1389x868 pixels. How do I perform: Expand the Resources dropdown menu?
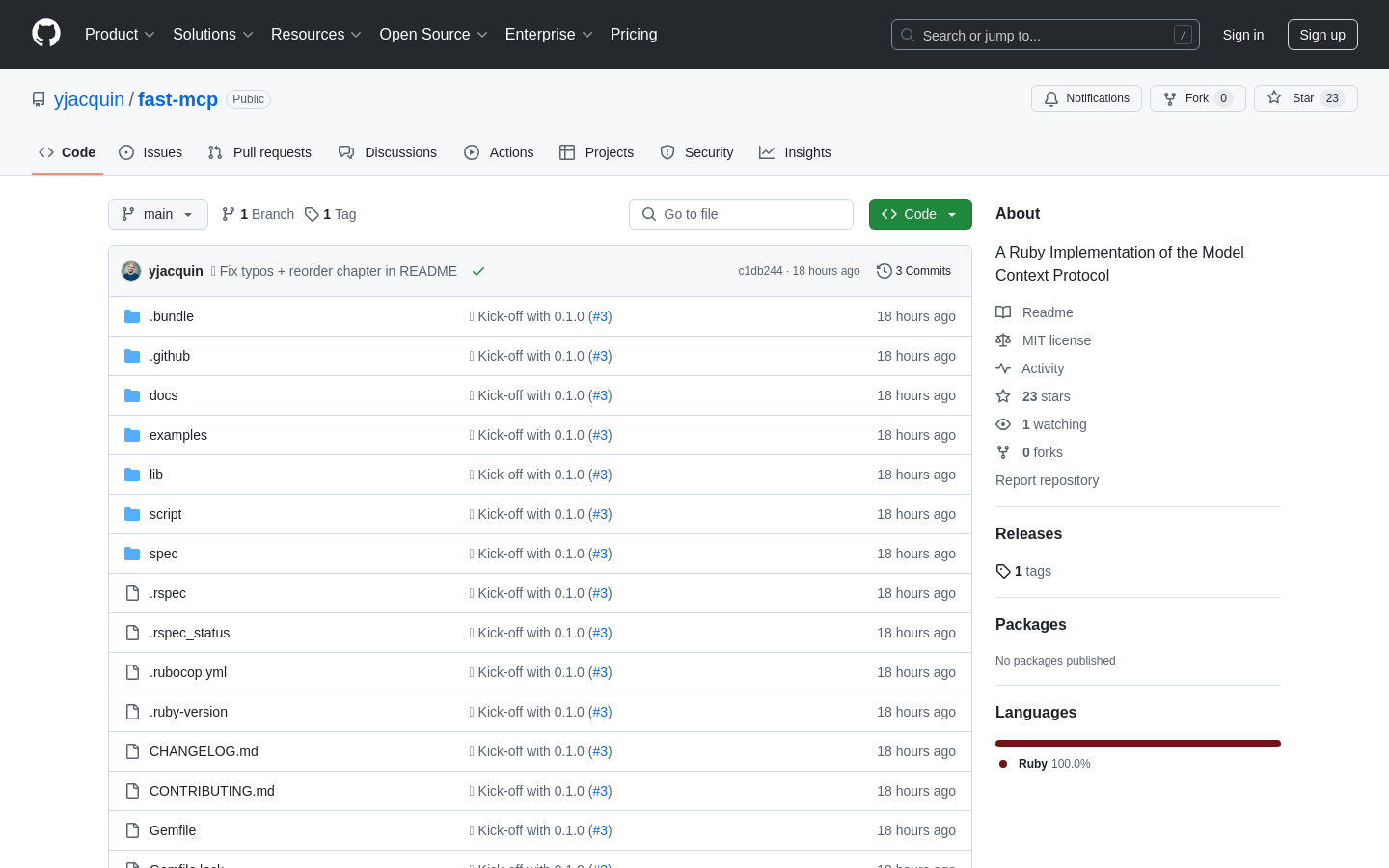click(315, 34)
